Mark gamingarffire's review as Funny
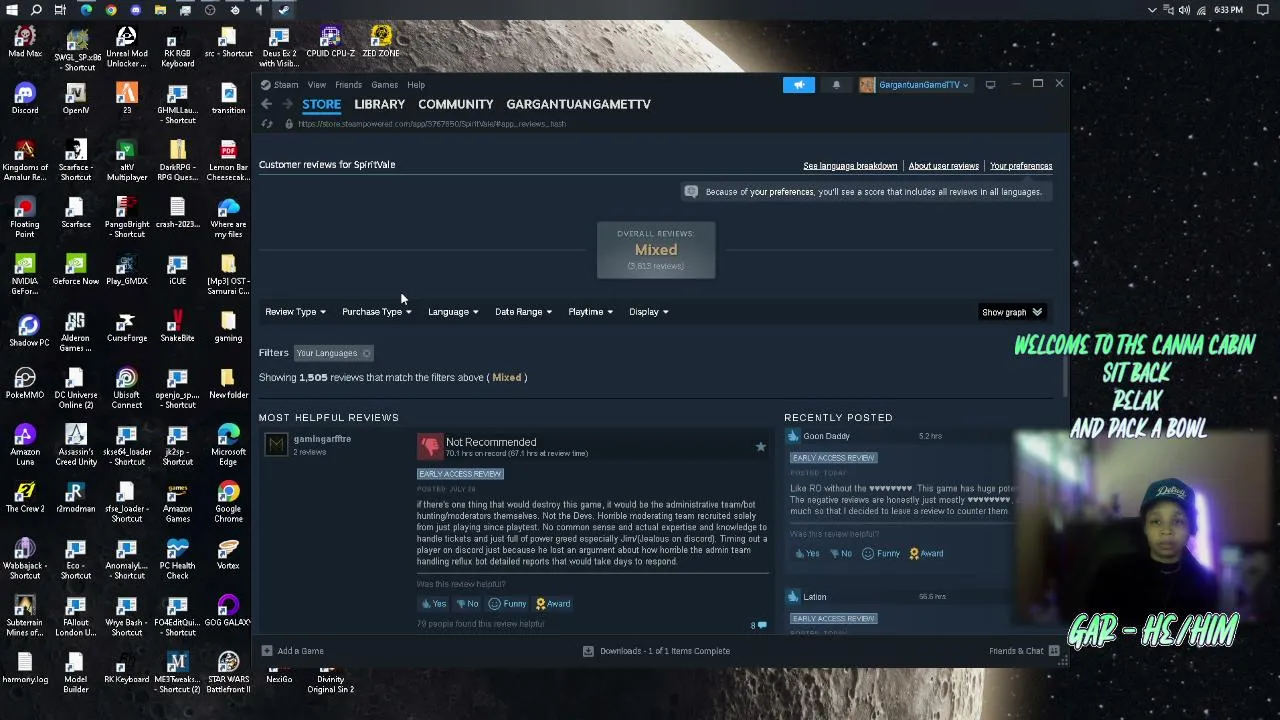 coord(507,604)
